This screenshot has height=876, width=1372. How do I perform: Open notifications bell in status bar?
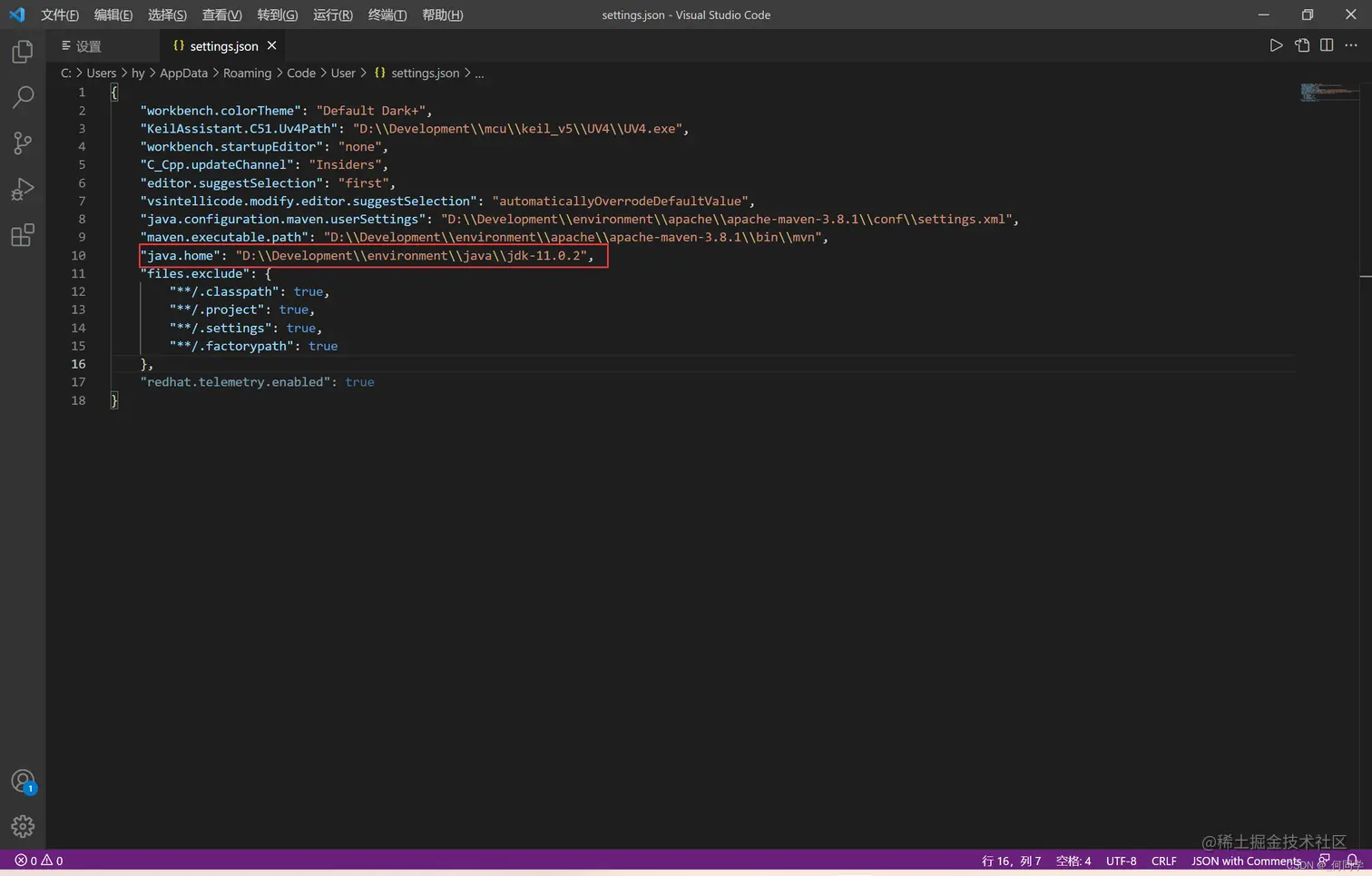coord(1352,860)
